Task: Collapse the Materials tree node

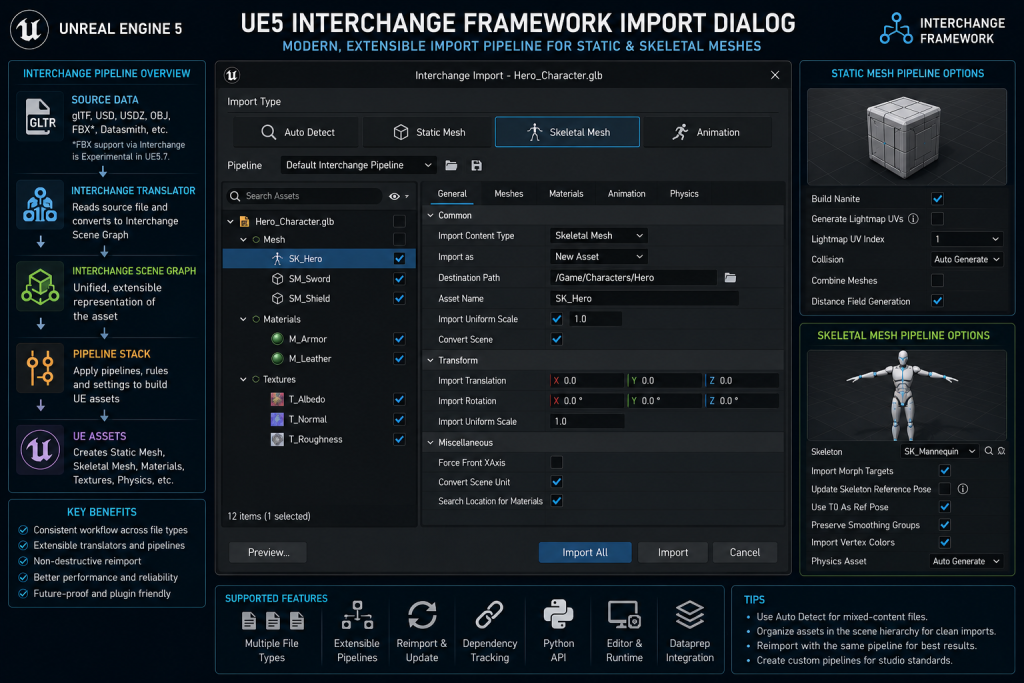Action: [244, 319]
